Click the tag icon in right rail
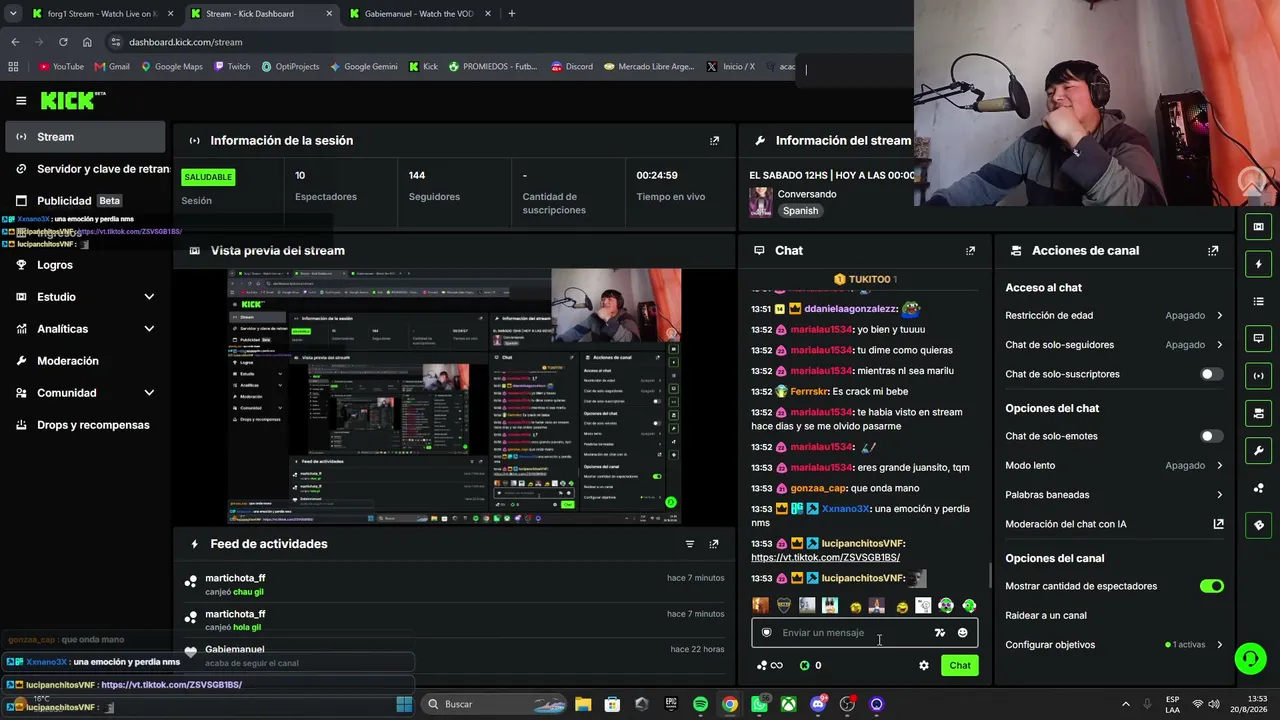1280x720 pixels. coord(1258,525)
